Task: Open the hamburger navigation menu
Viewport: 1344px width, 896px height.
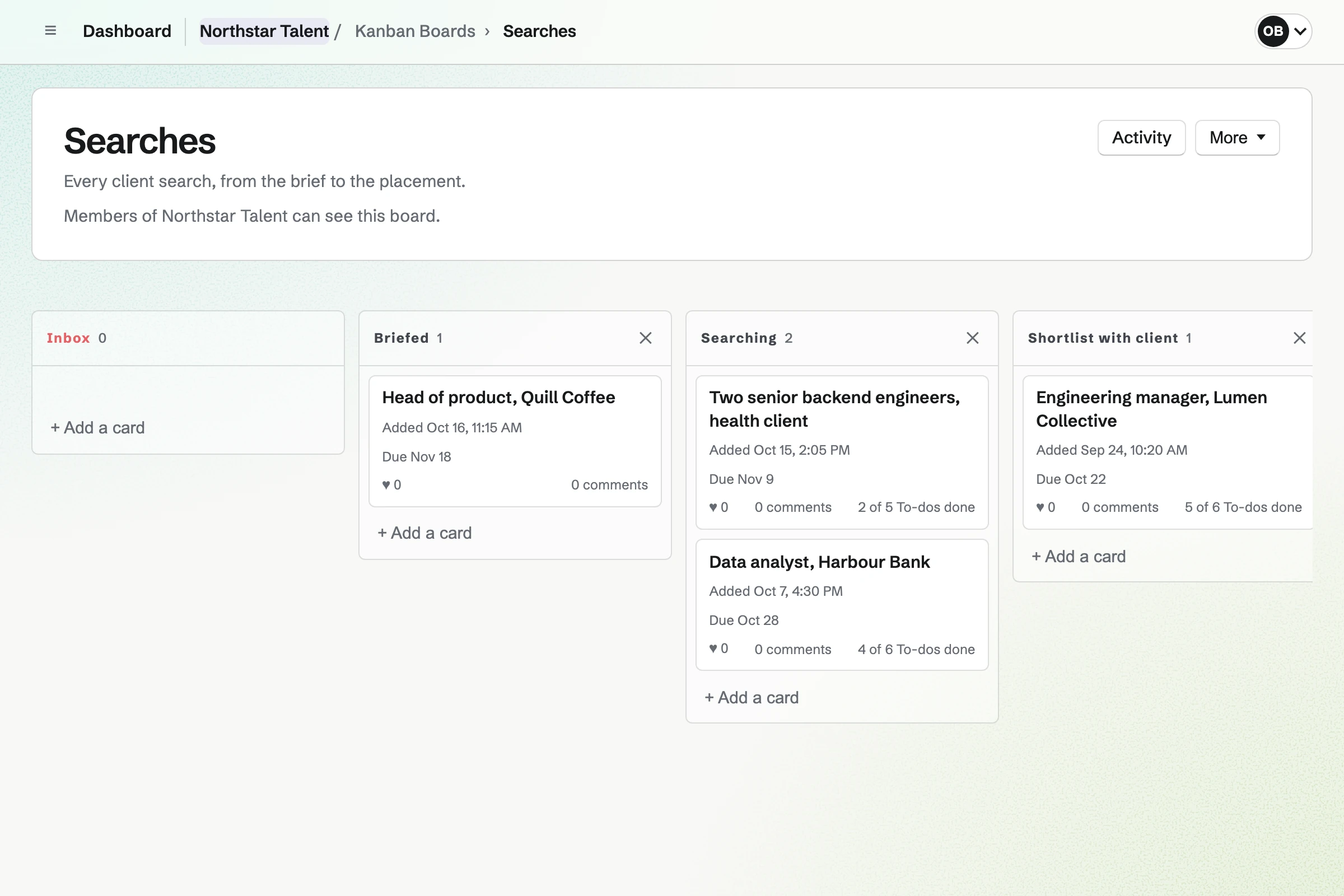Action: tap(50, 31)
